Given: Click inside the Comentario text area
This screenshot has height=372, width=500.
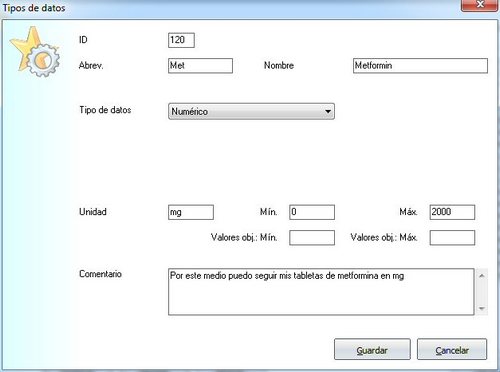Looking at the screenshot, I should 321,292.
